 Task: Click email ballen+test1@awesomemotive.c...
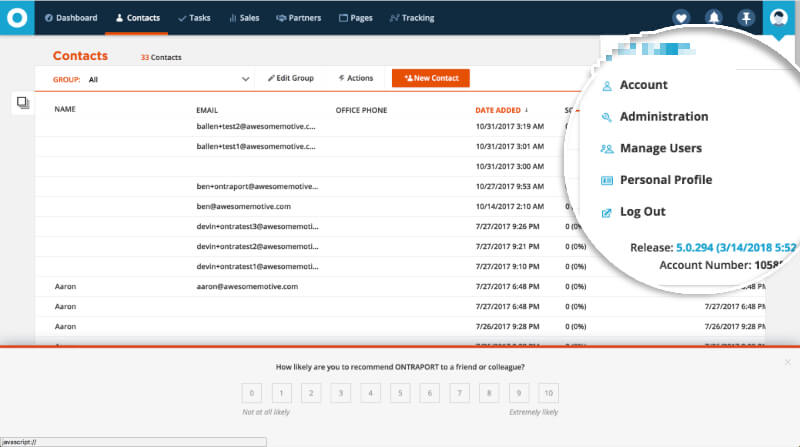click(x=256, y=146)
